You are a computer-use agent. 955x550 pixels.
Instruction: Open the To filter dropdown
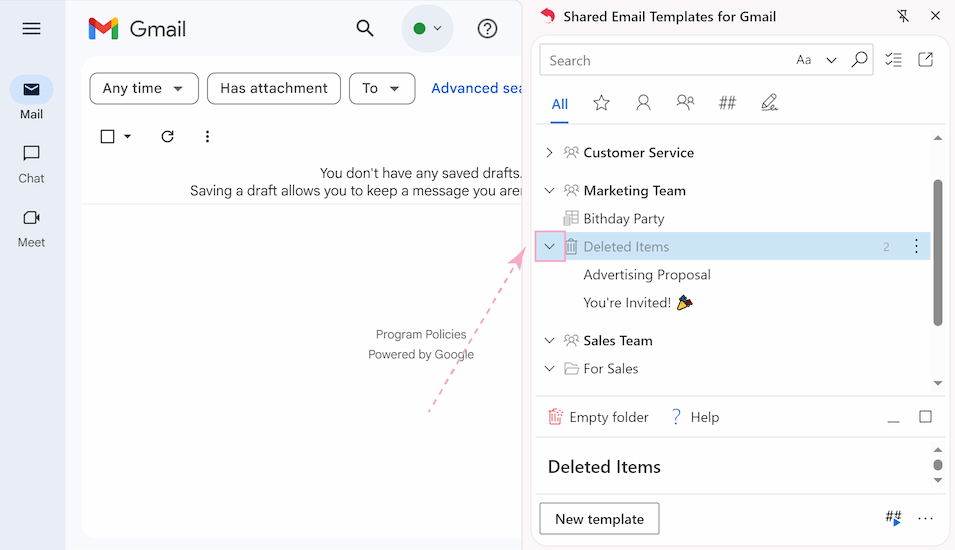(382, 88)
